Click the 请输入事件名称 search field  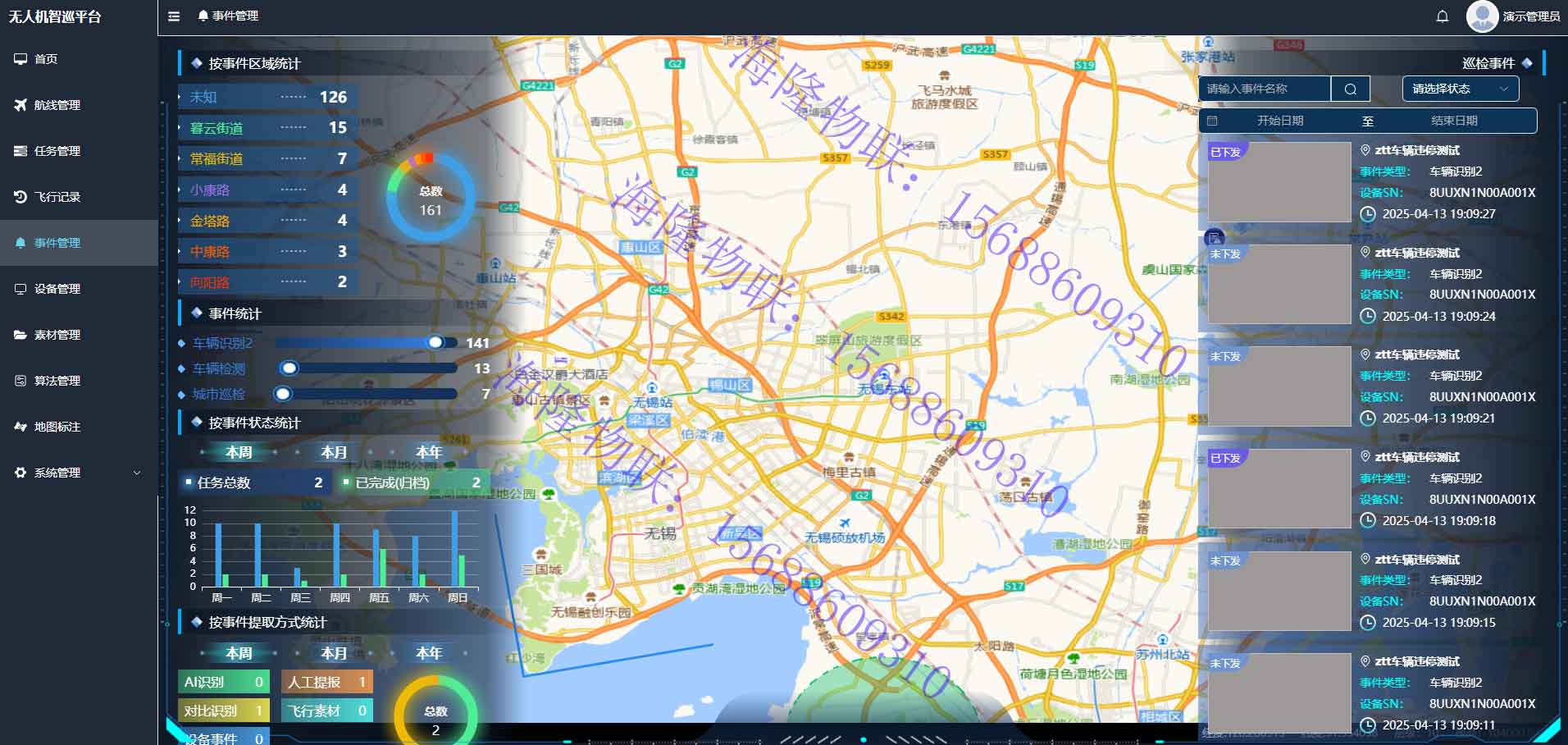1264,89
